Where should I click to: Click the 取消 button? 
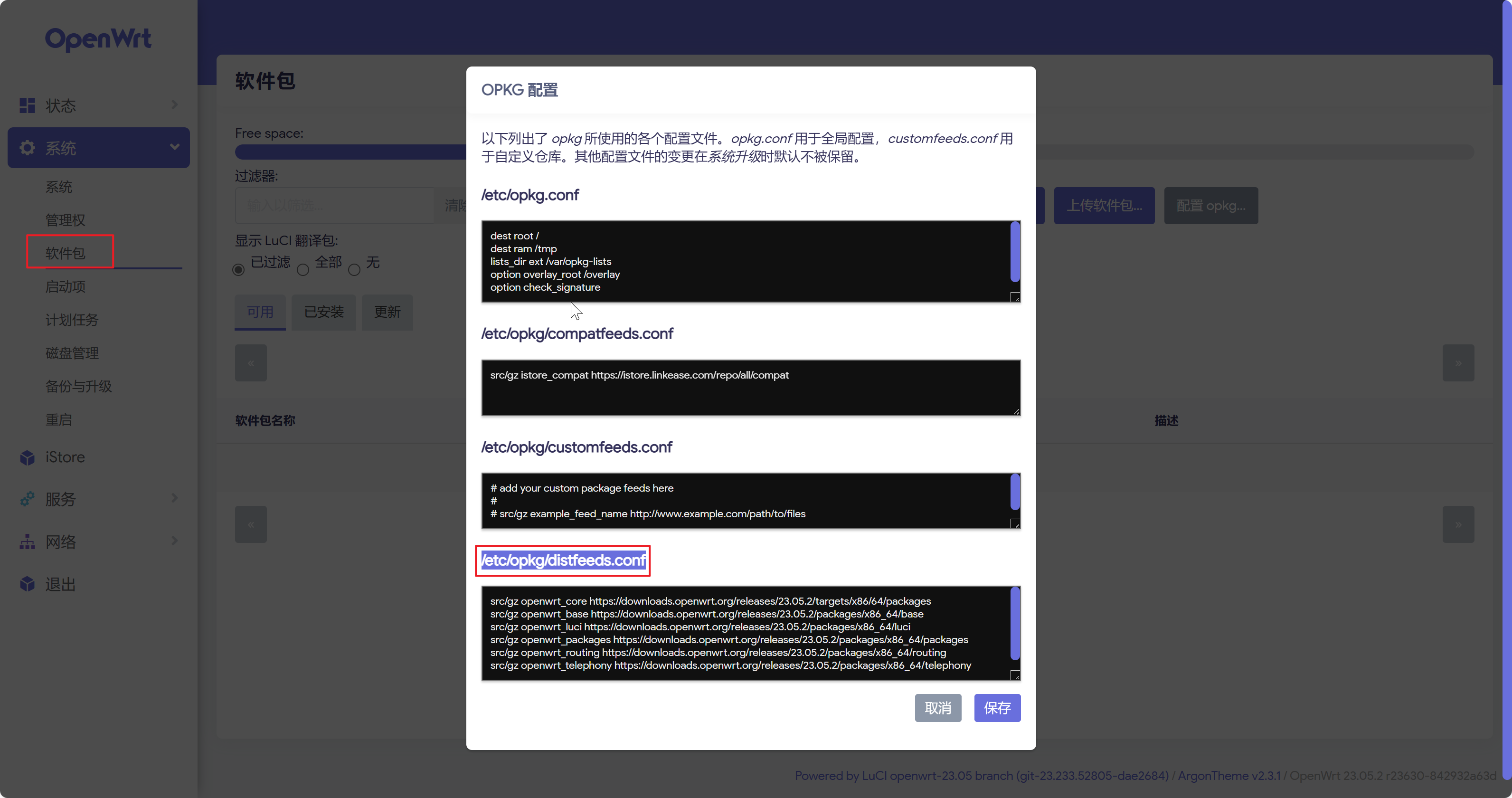tap(937, 708)
